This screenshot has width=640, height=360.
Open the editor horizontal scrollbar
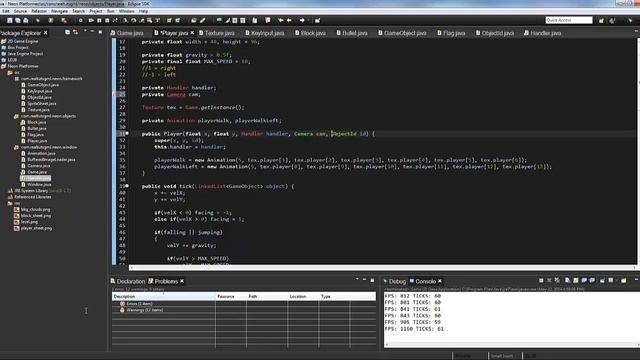[382, 268]
